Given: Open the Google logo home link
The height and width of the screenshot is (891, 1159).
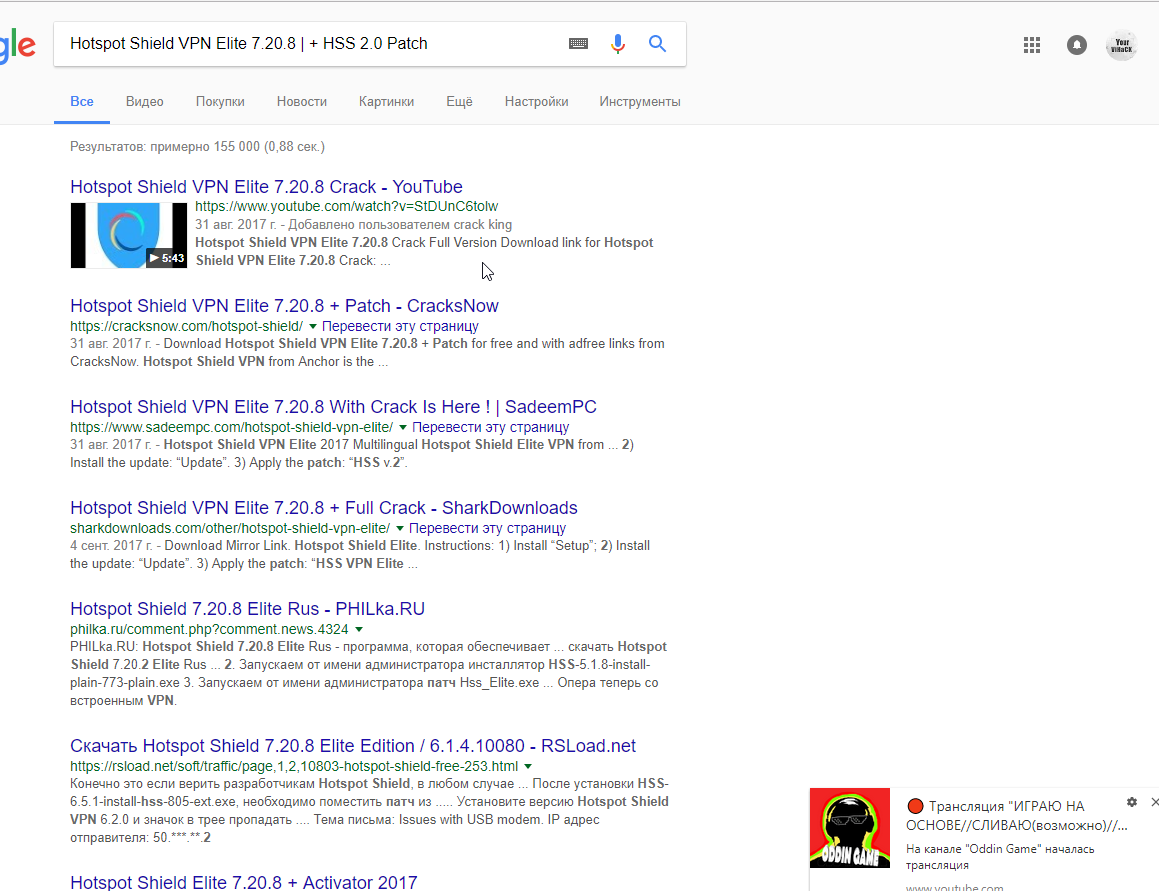Looking at the screenshot, I should [17, 45].
